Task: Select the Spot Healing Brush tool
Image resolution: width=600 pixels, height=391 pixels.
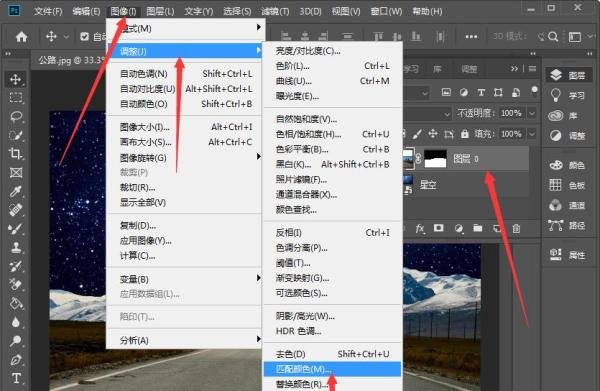Action: [16, 210]
